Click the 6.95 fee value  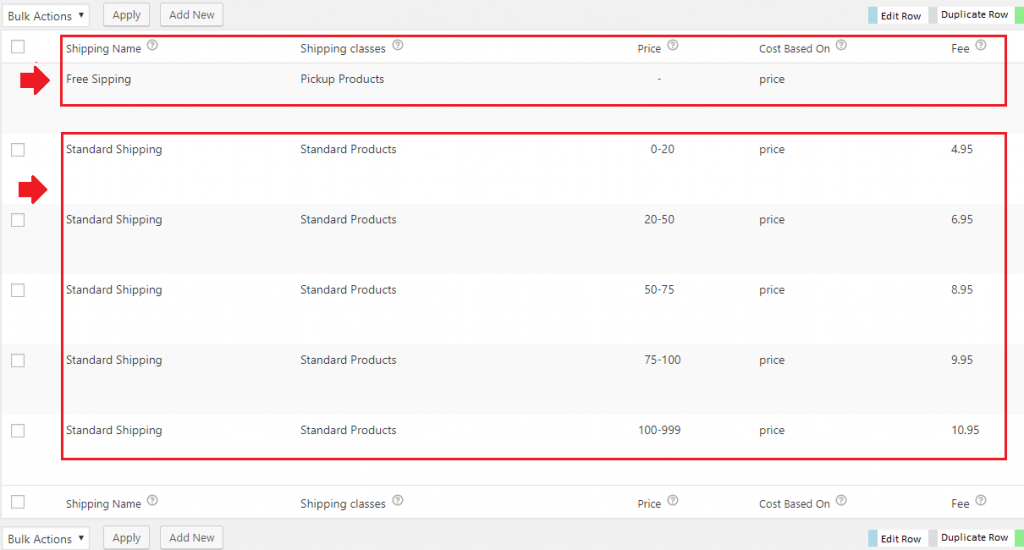click(x=962, y=219)
